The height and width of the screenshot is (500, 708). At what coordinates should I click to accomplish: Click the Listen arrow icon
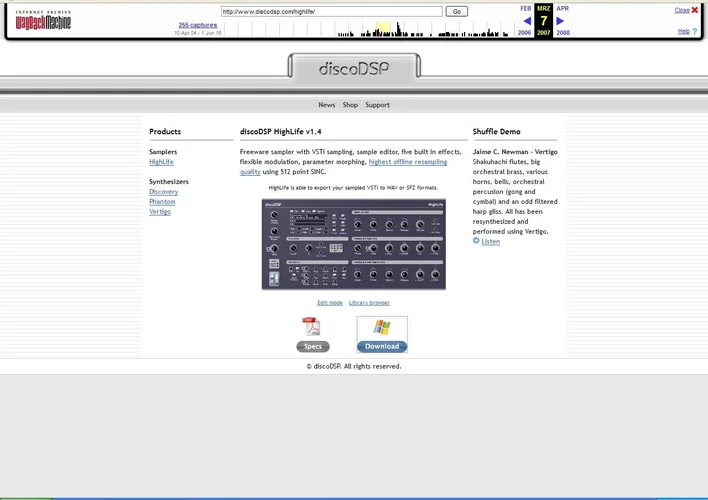click(x=476, y=241)
